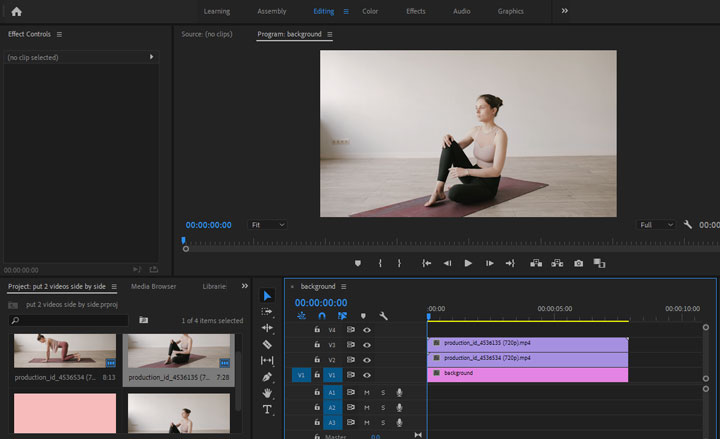The image size is (720, 439).
Task: Open the Full playback resolution dropdown
Action: coord(656,225)
